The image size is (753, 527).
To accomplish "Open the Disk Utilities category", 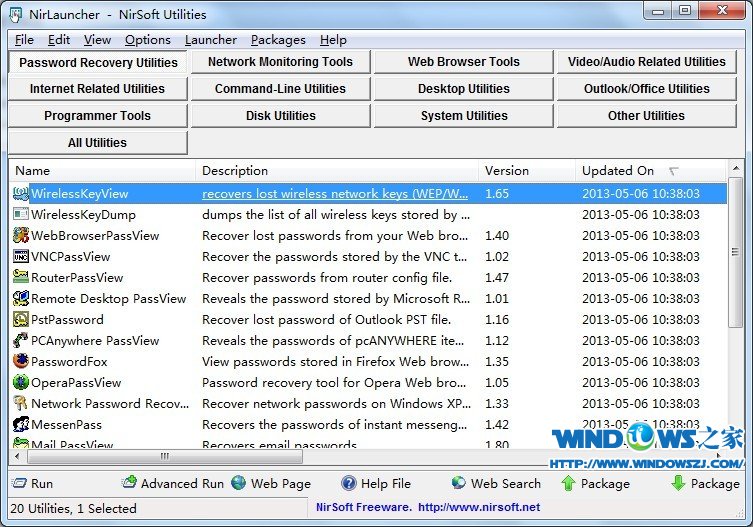I will pyautogui.click(x=280, y=116).
